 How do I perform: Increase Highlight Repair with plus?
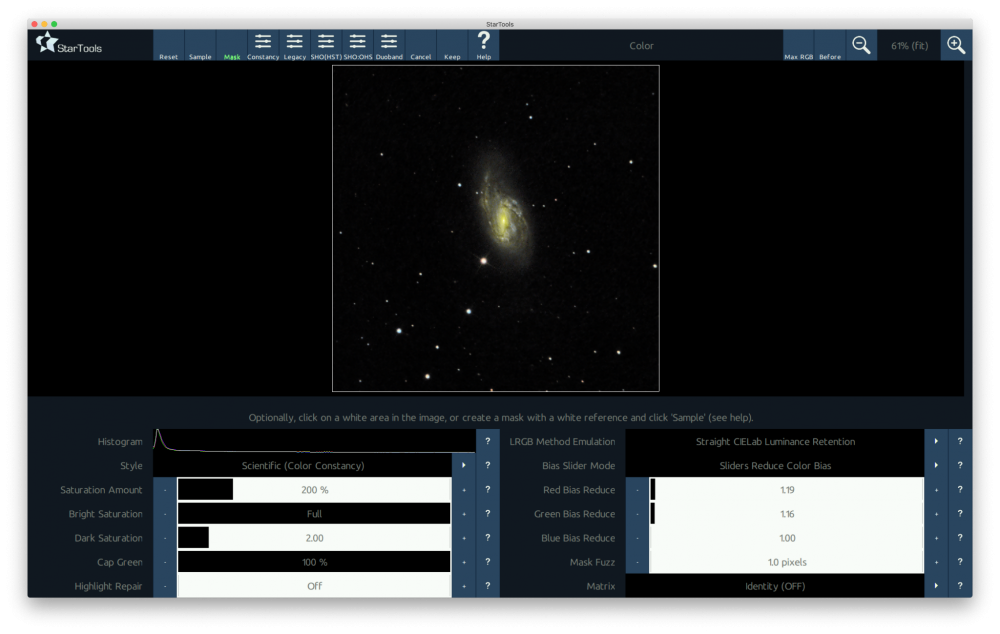[x=464, y=586]
